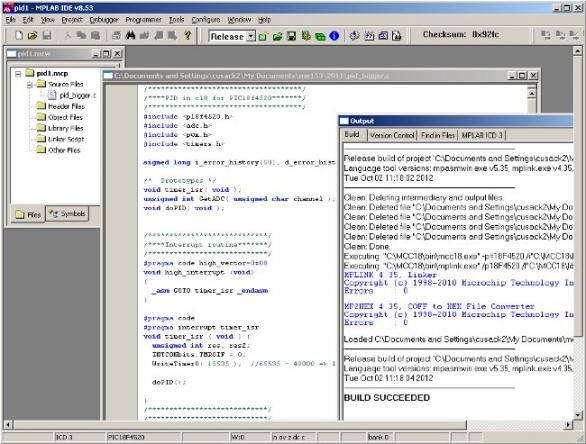The image size is (586, 444).
Task: Click the editor window scroll-up arrow
Action: click(532, 93)
